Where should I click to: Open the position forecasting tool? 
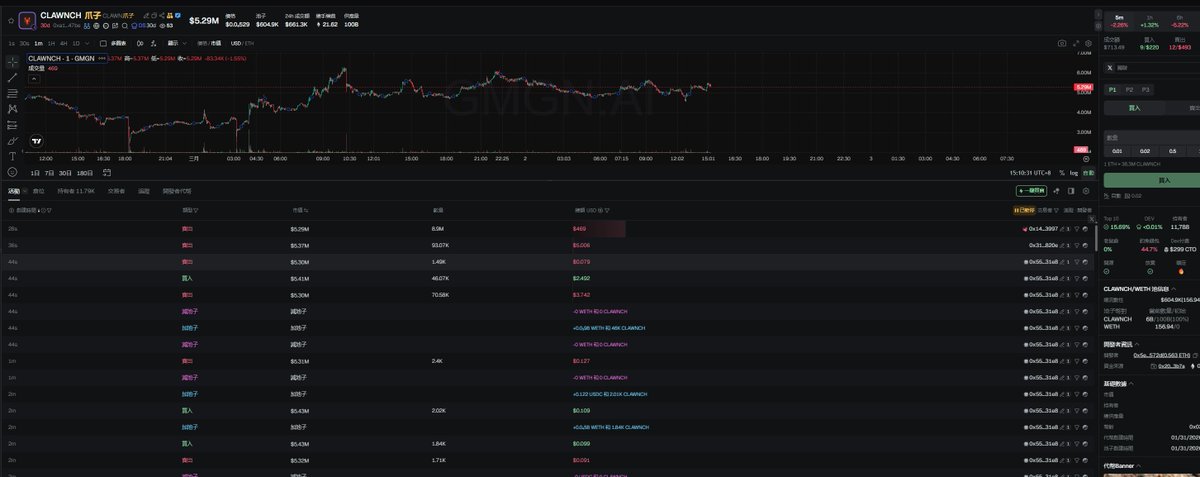click(11, 125)
